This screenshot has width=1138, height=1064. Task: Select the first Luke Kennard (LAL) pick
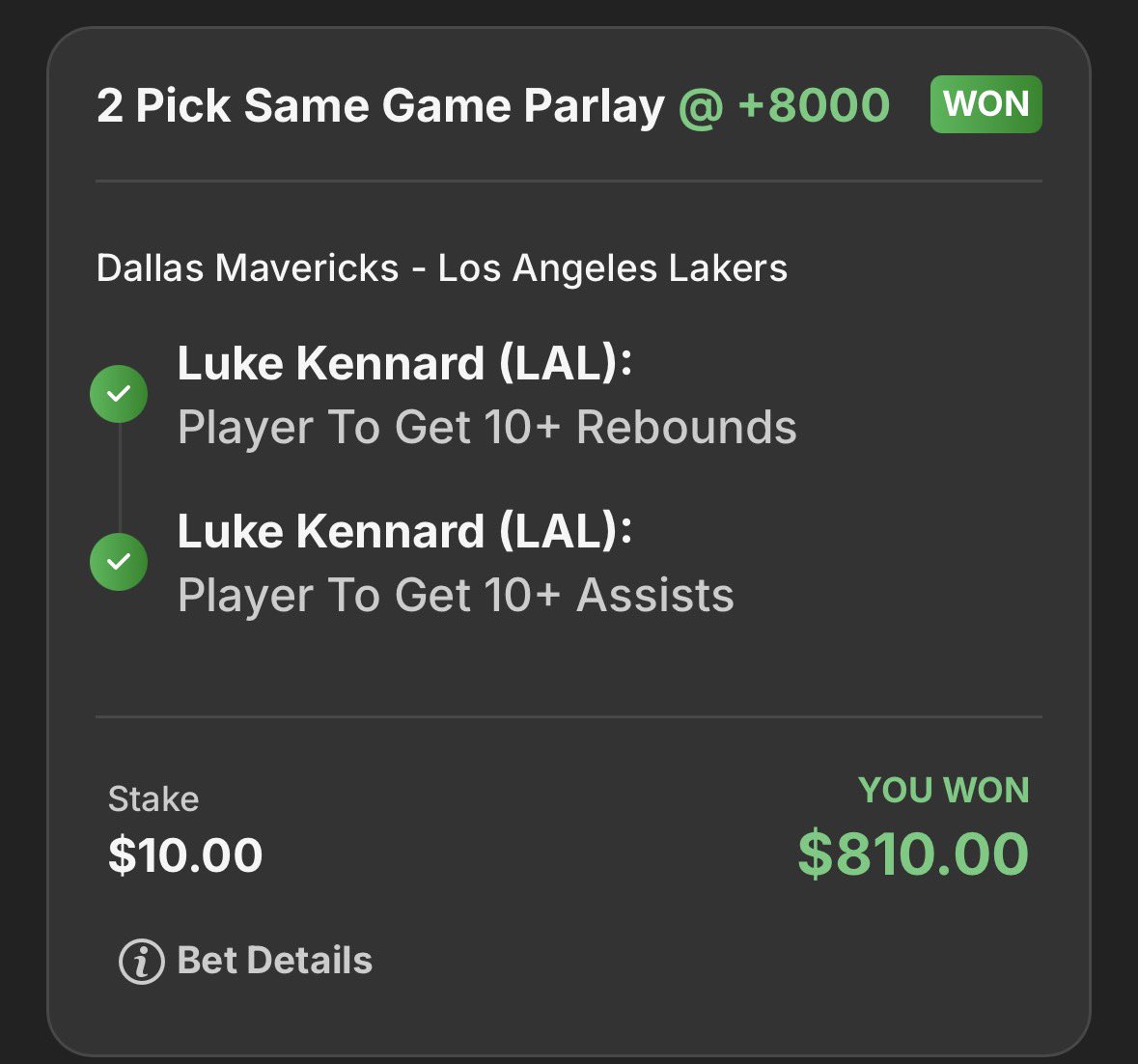pos(404,362)
